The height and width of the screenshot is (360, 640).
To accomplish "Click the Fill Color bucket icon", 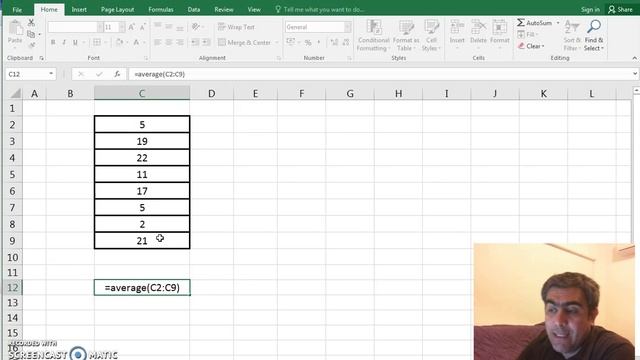I will tap(119, 42).
